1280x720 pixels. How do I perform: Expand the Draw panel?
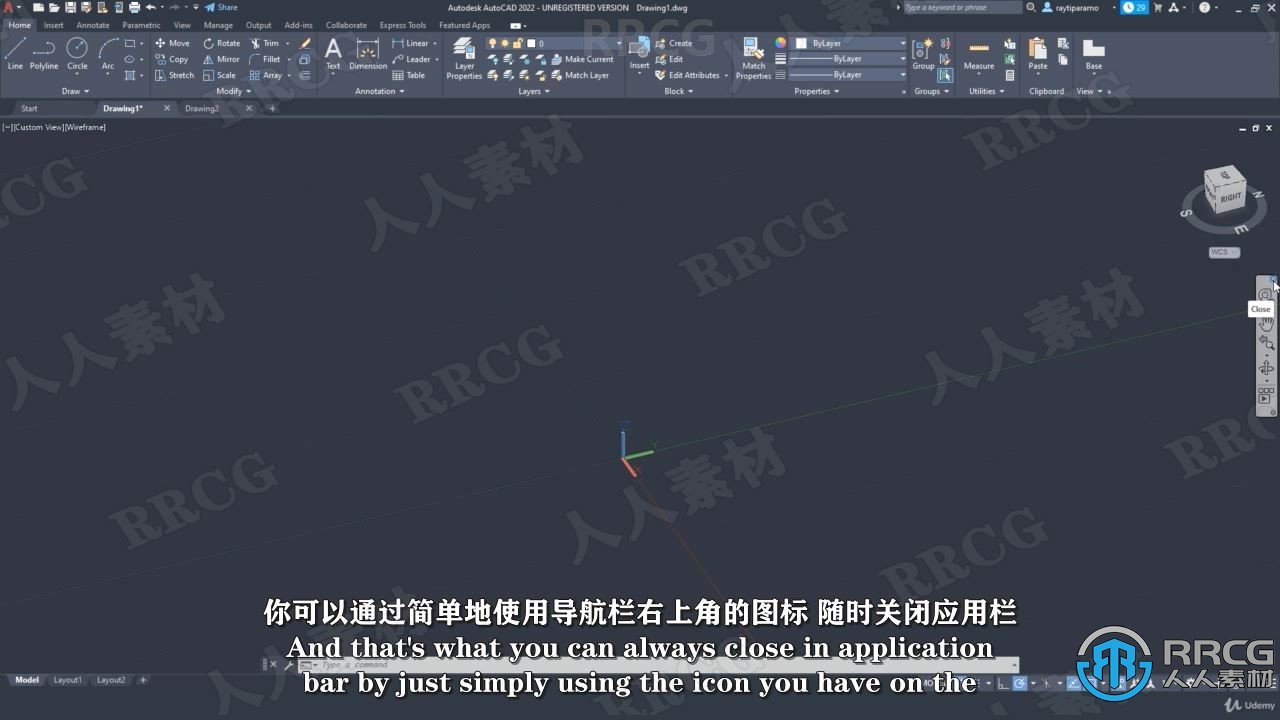point(75,91)
